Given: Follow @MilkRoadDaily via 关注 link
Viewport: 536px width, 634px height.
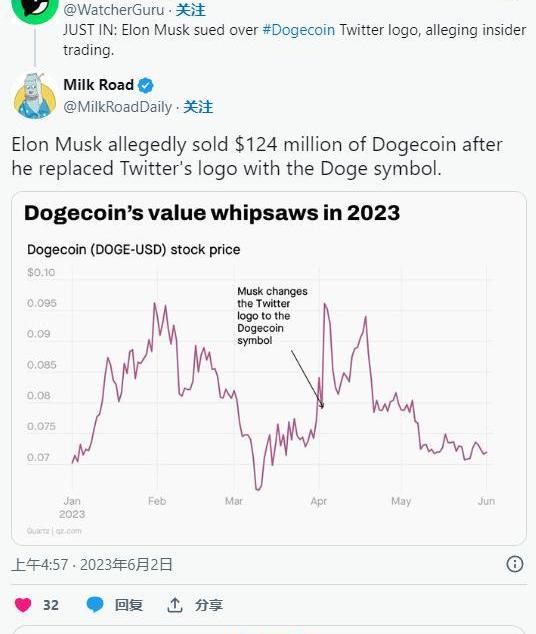Looking at the screenshot, I should coord(198,107).
